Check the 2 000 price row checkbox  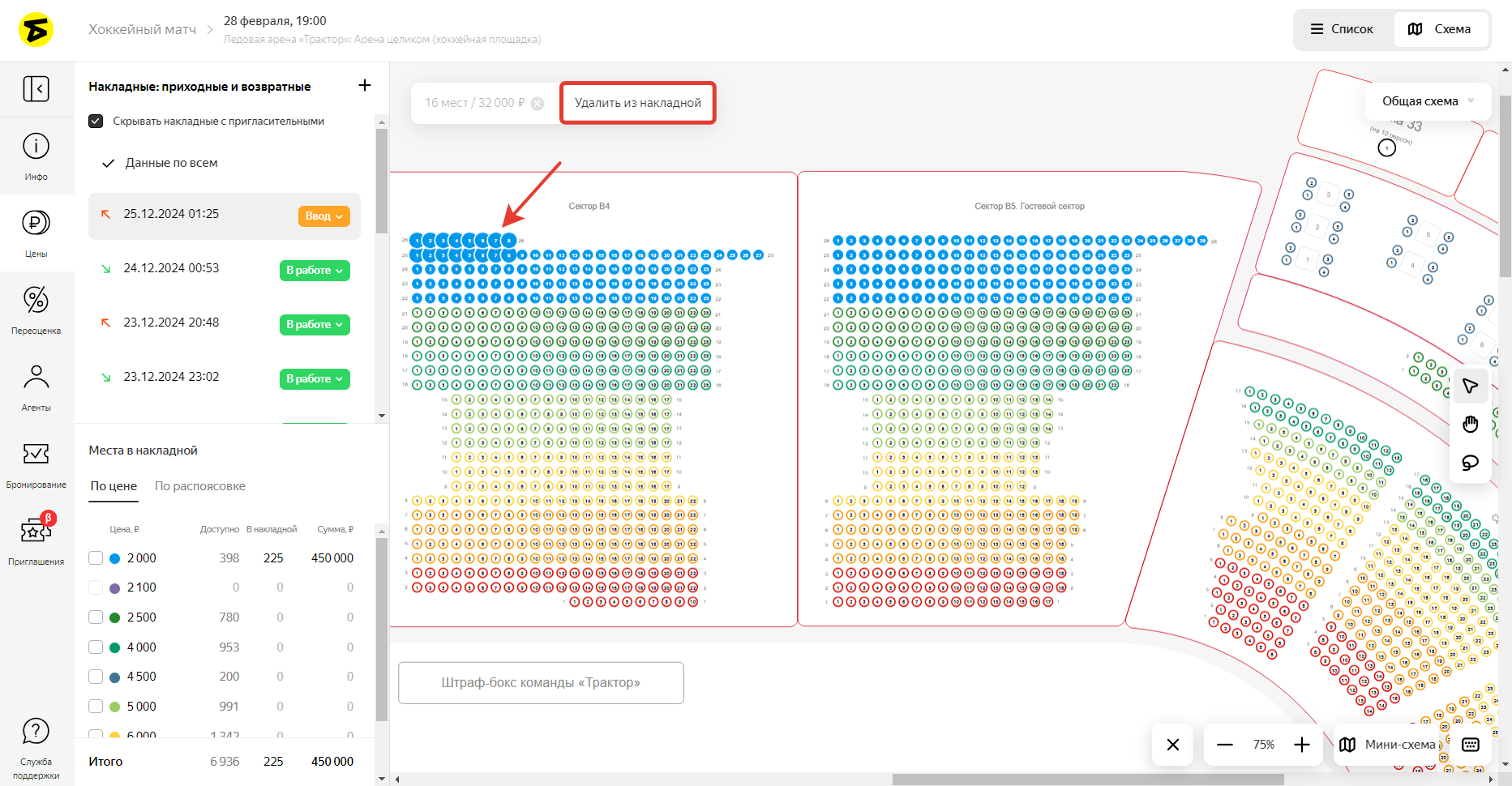96,558
